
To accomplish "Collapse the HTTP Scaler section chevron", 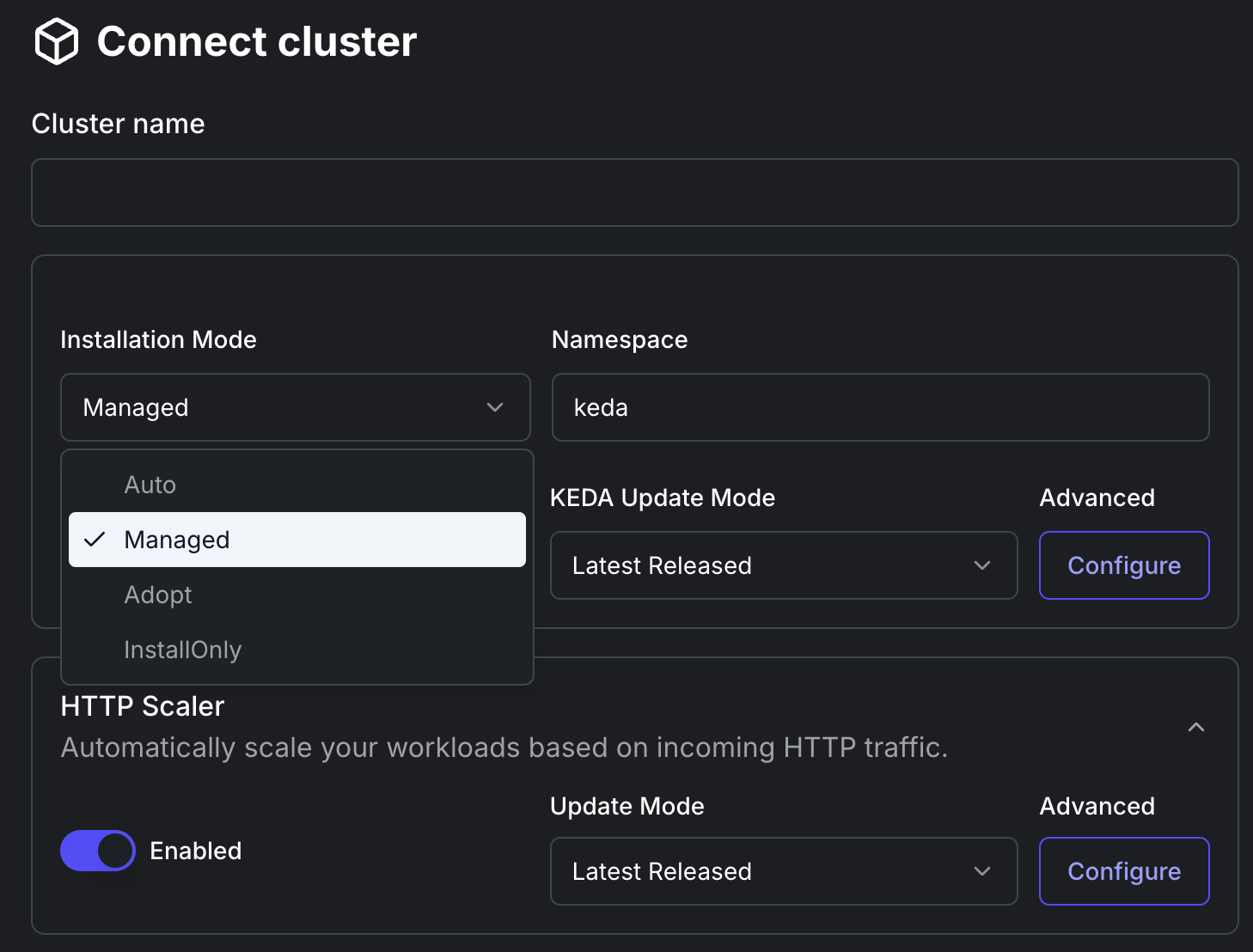I will tap(1196, 727).
